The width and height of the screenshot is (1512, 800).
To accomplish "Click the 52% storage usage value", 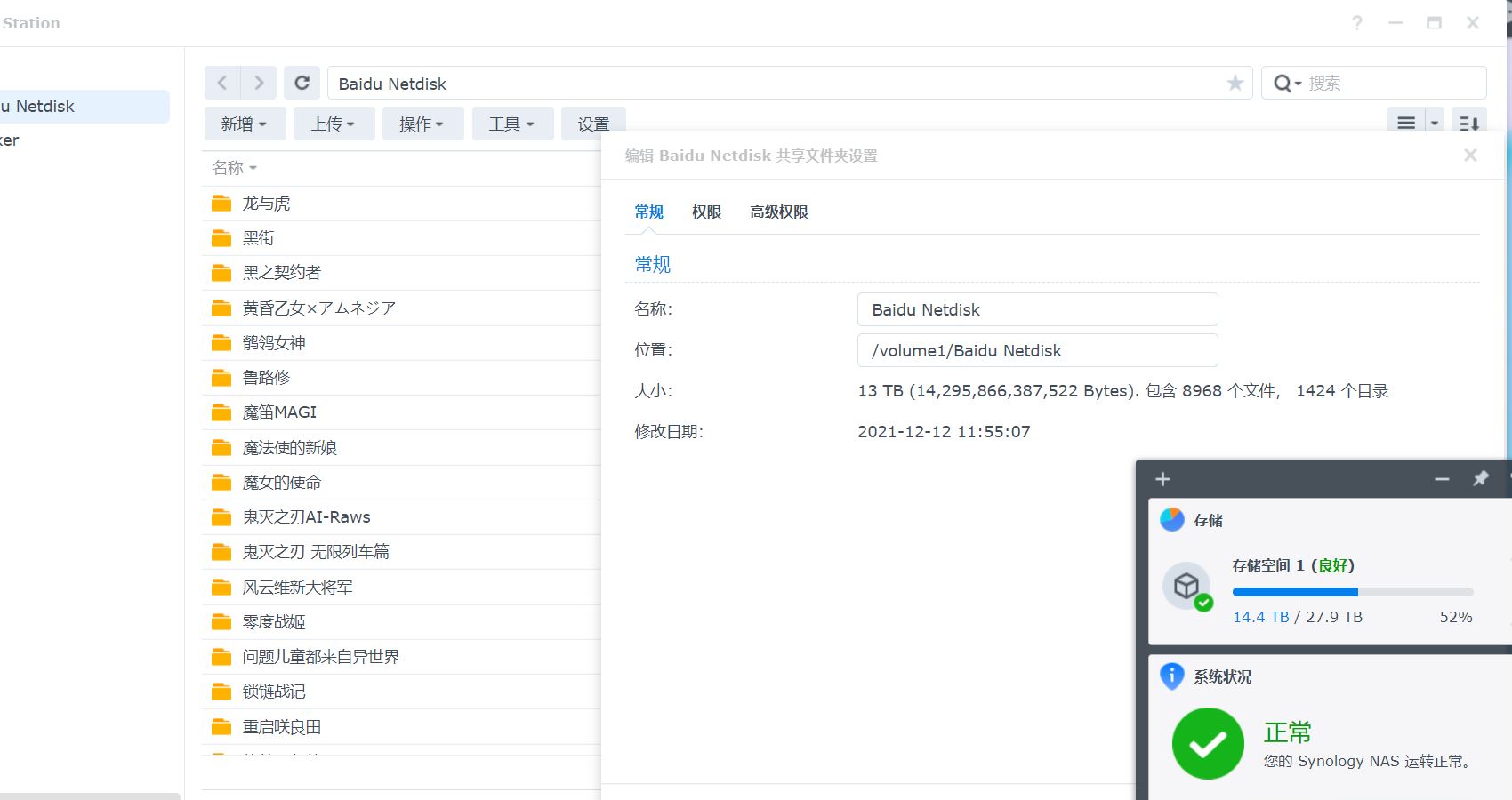I will (x=1456, y=617).
